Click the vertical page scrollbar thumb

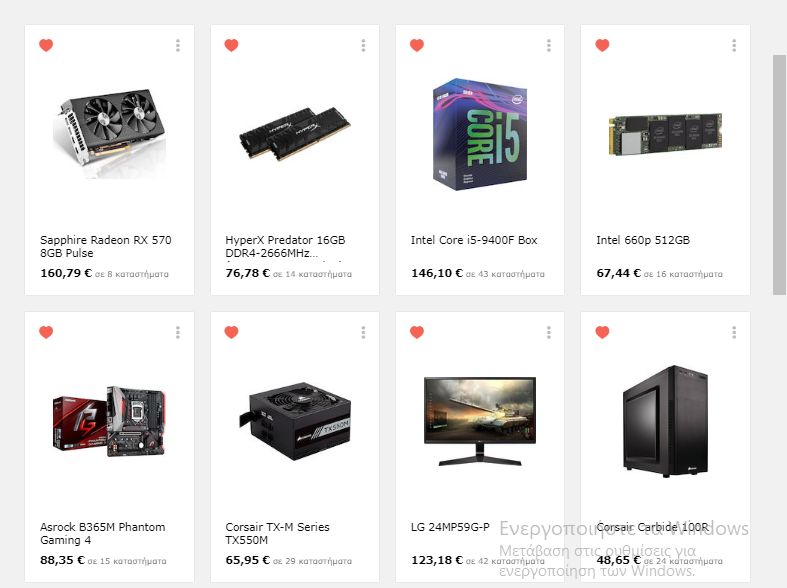(779, 175)
